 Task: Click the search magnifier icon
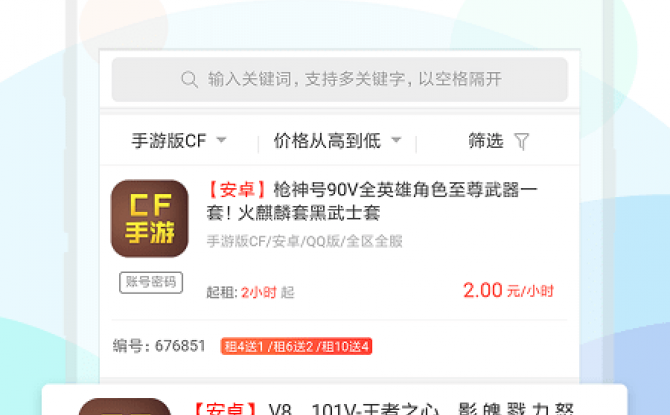[x=189, y=79]
